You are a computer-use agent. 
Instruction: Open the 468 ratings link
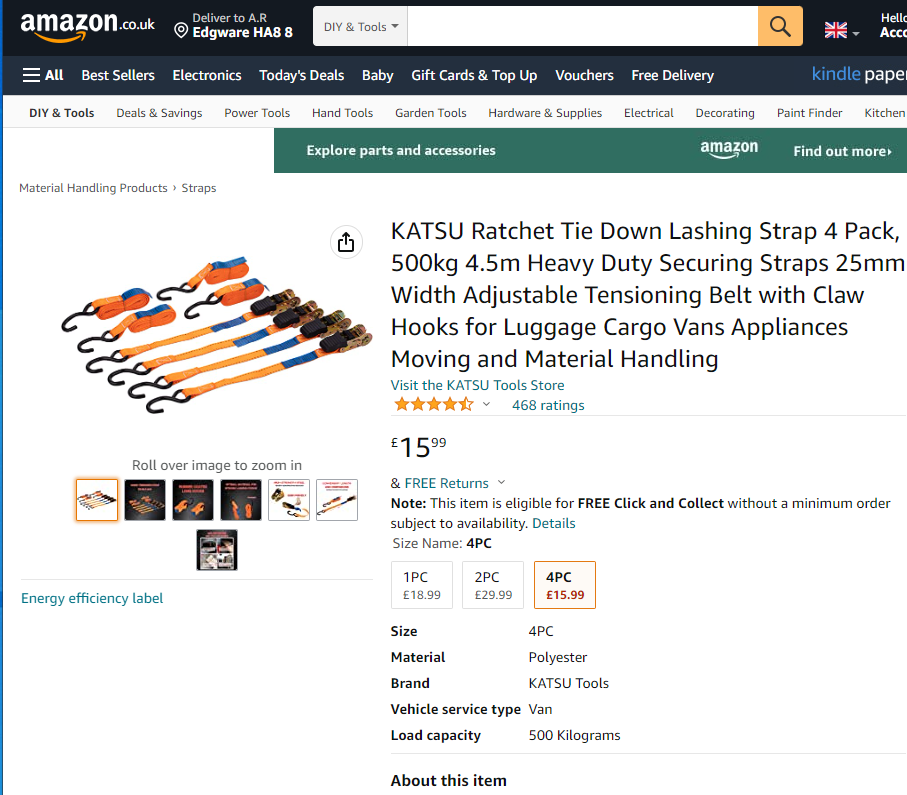point(548,405)
